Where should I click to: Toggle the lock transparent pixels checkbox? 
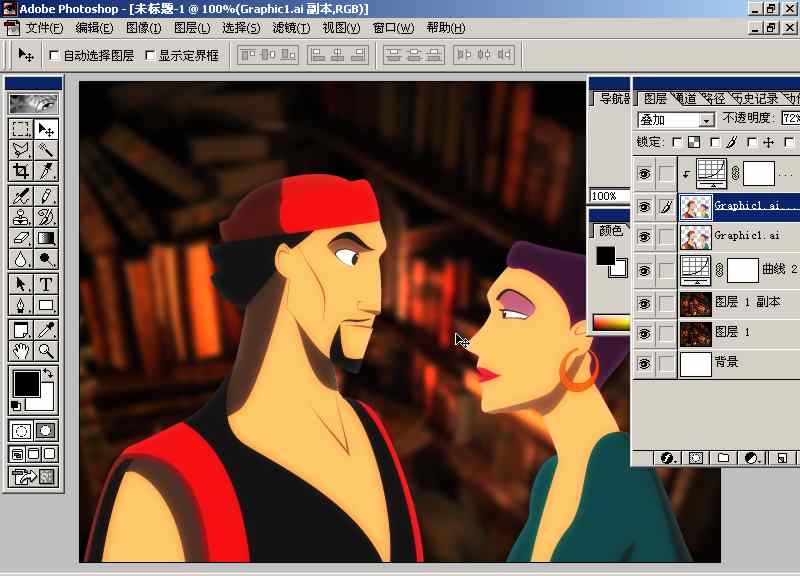point(677,142)
